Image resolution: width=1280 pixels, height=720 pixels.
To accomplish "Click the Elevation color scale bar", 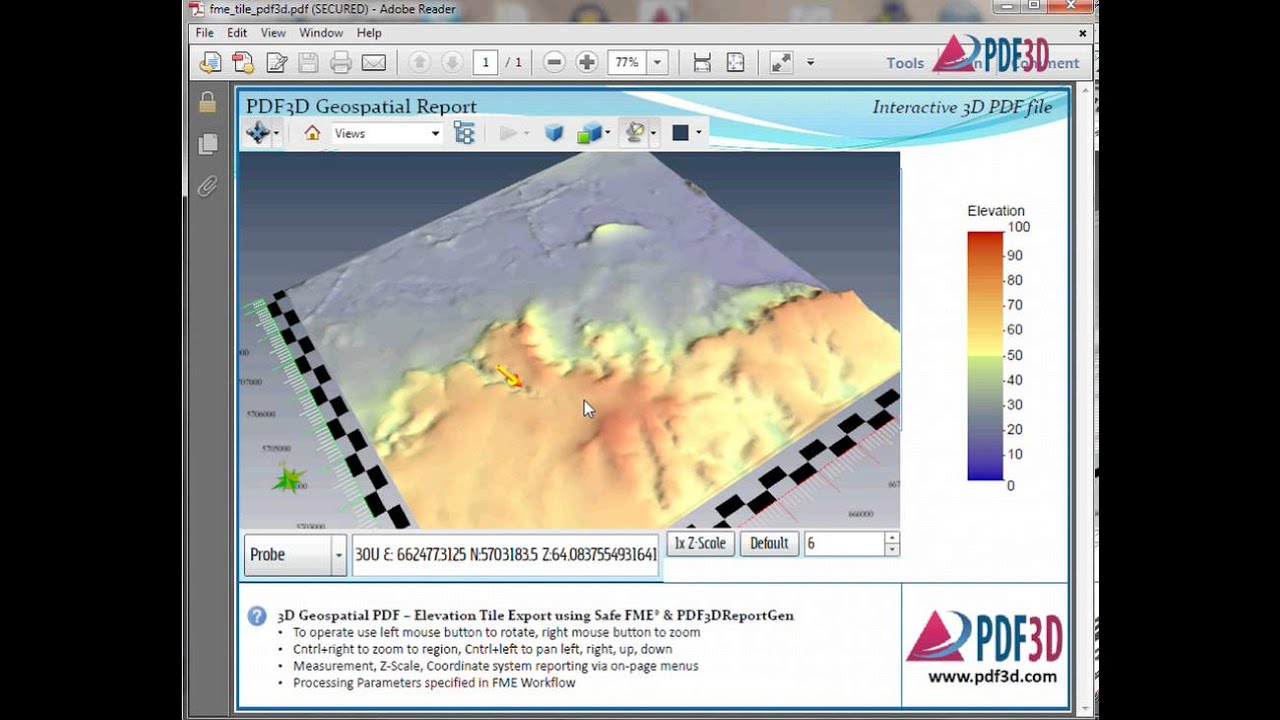I will [x=985, y=356].
